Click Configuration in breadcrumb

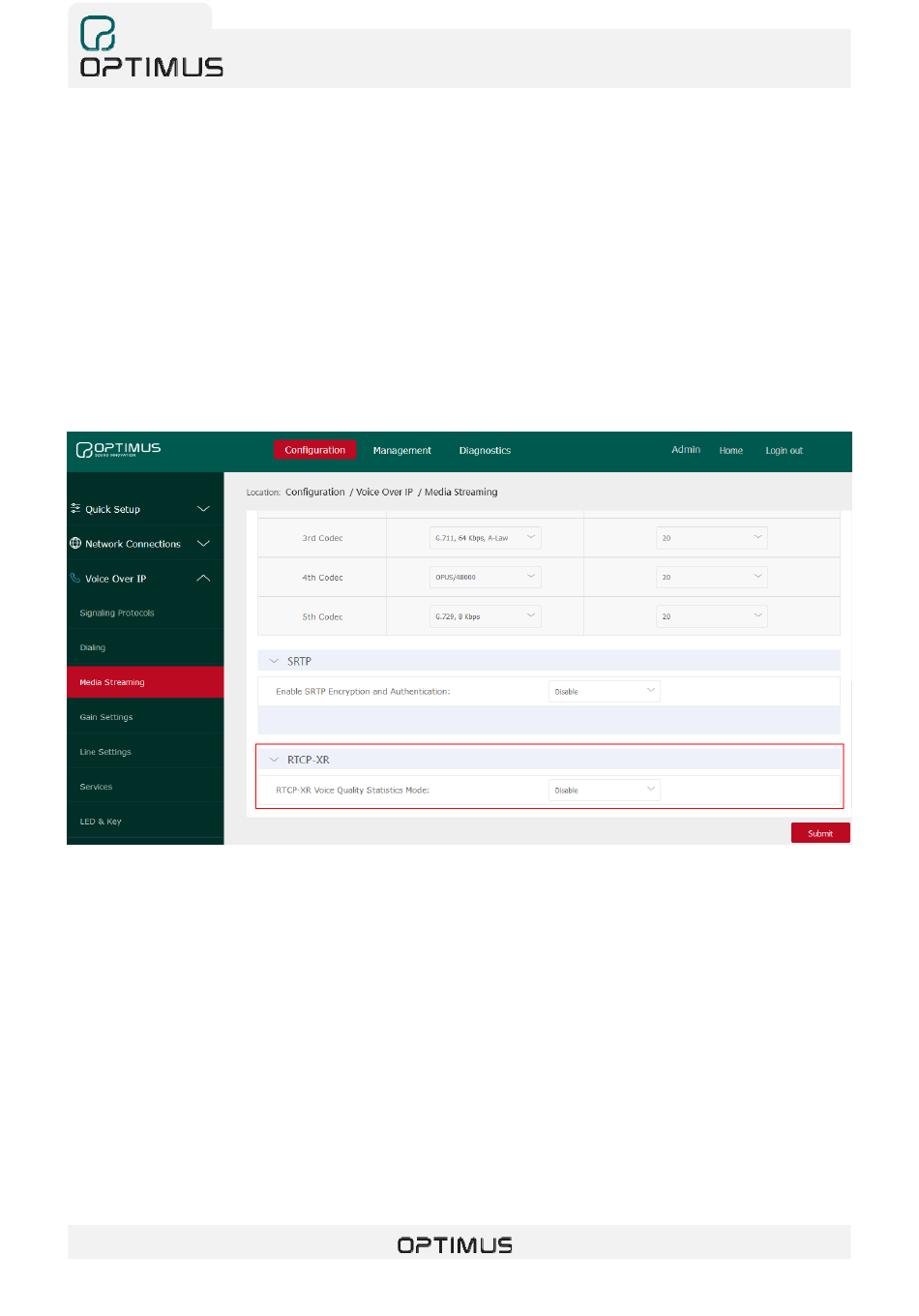pyautogui.click(x=315, y=492)
